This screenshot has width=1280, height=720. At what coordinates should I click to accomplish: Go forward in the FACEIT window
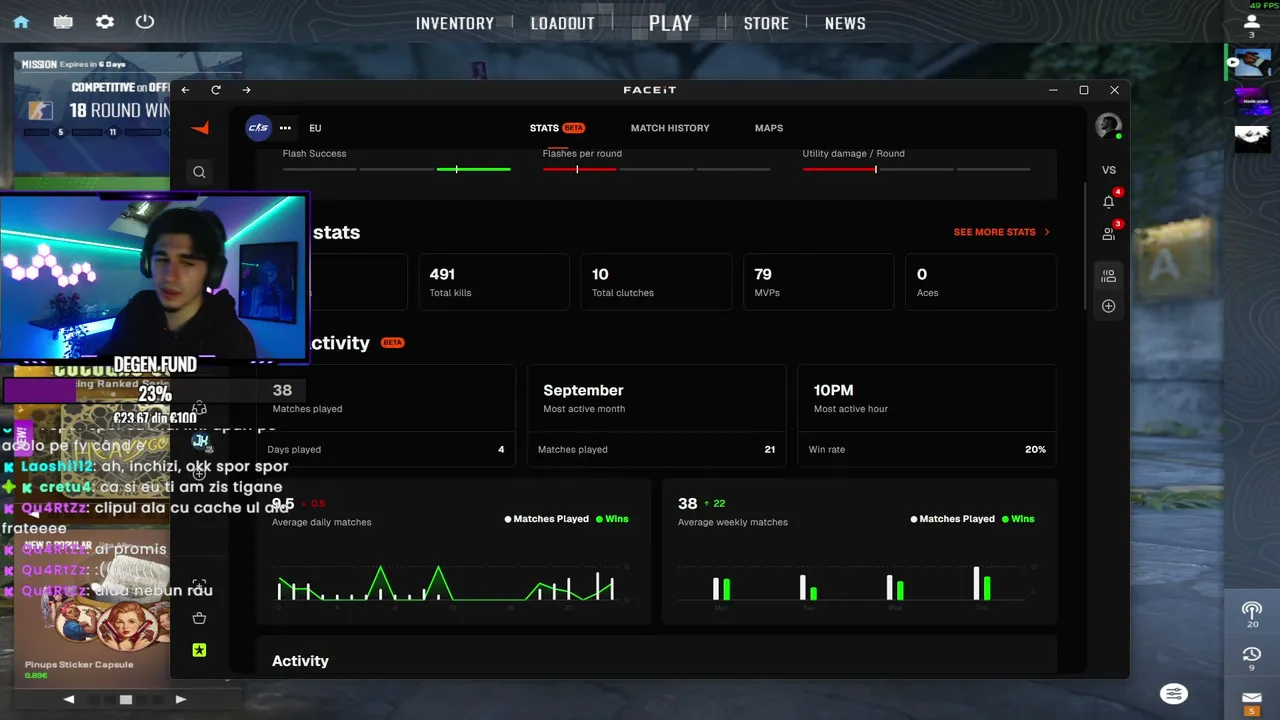point(246,90)
